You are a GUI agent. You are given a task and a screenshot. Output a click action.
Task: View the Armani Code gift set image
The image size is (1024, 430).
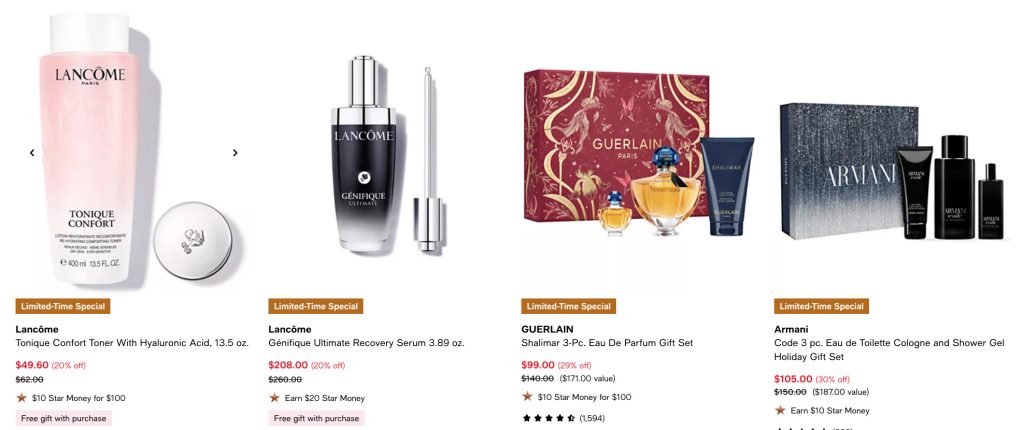891,171
